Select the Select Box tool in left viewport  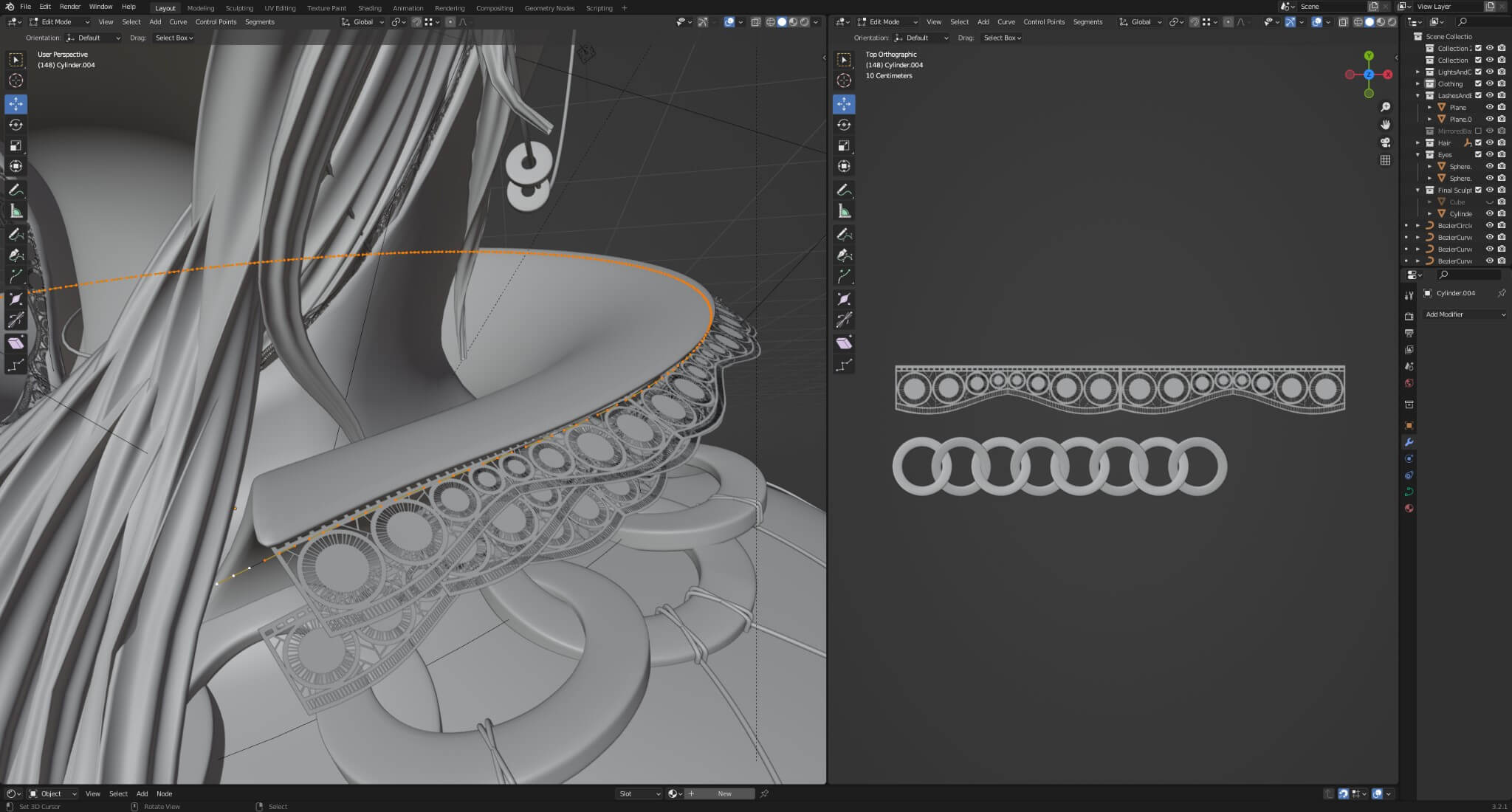(x=16, y=60)
